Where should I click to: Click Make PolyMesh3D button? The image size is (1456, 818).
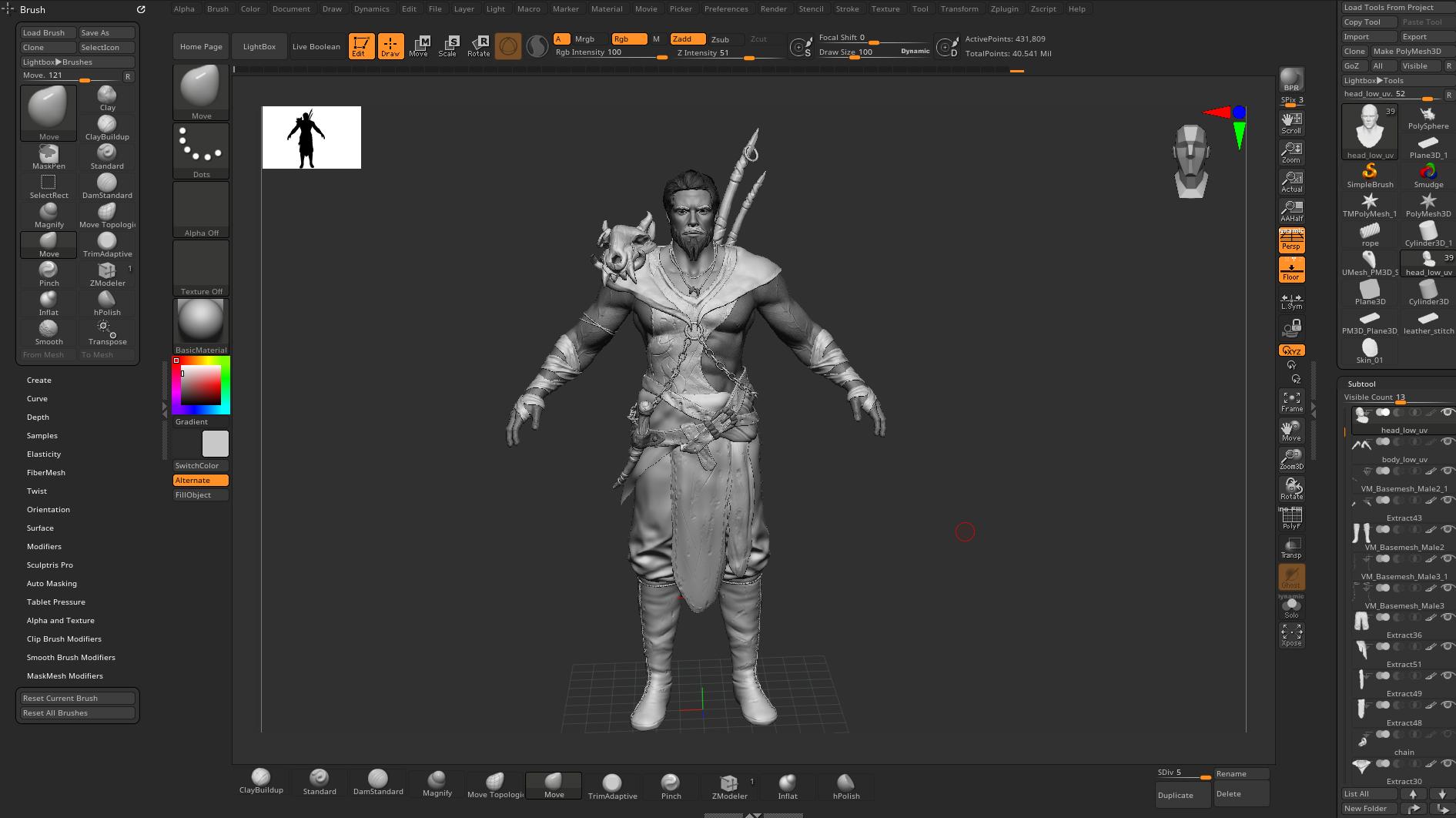(x=1412, y=52)
